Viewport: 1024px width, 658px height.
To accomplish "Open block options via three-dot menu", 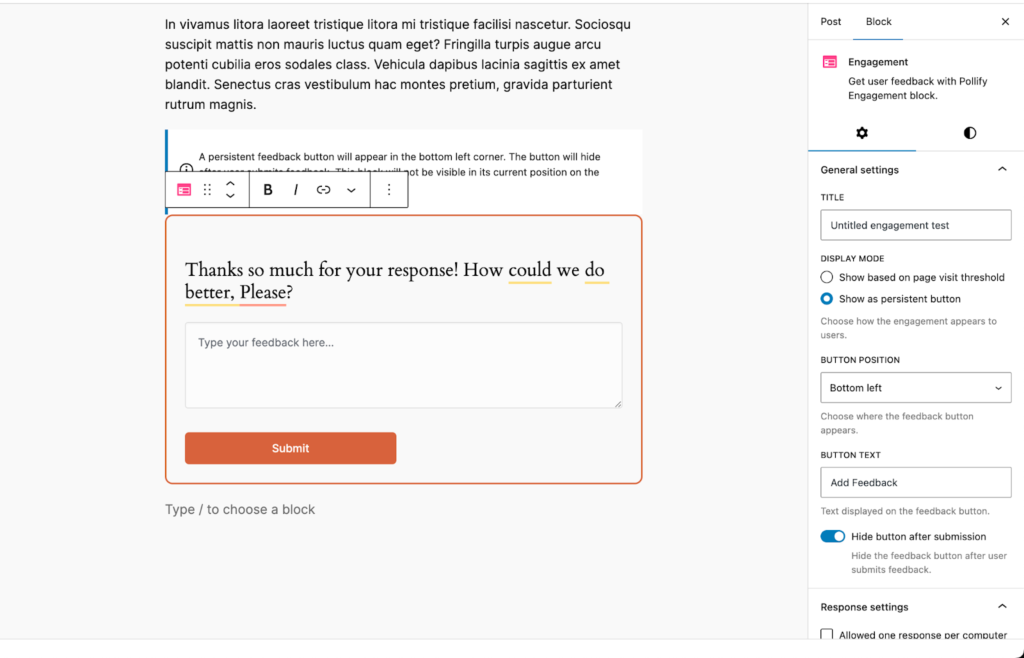I will coord(389,190).
